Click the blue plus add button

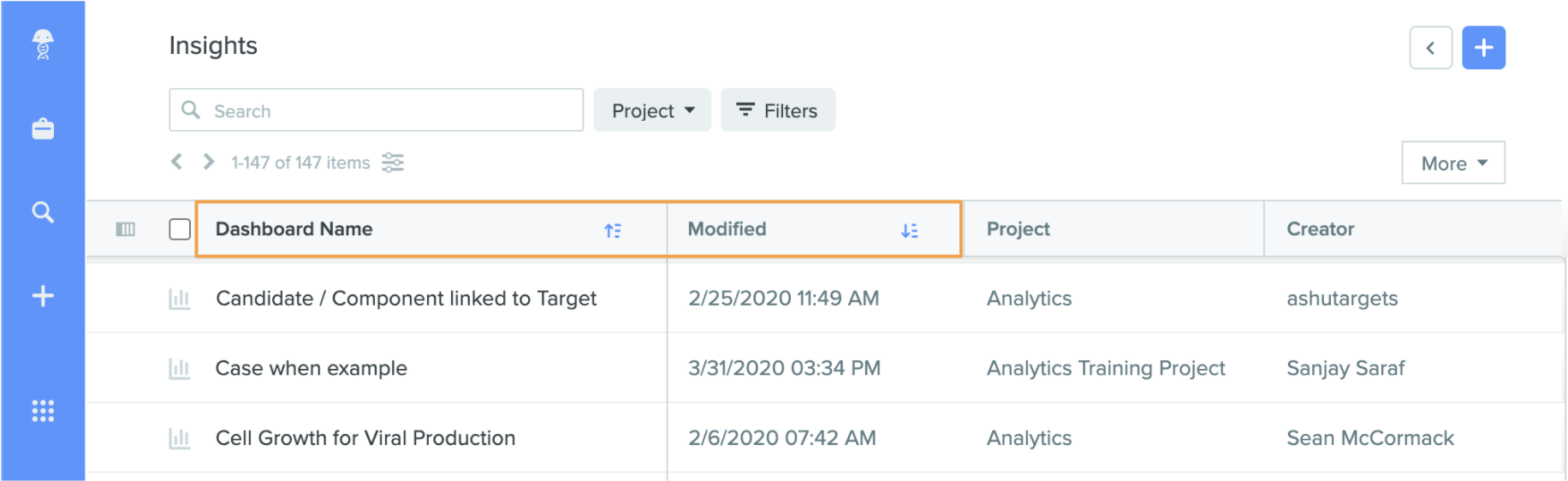(x=1483, y=48)
